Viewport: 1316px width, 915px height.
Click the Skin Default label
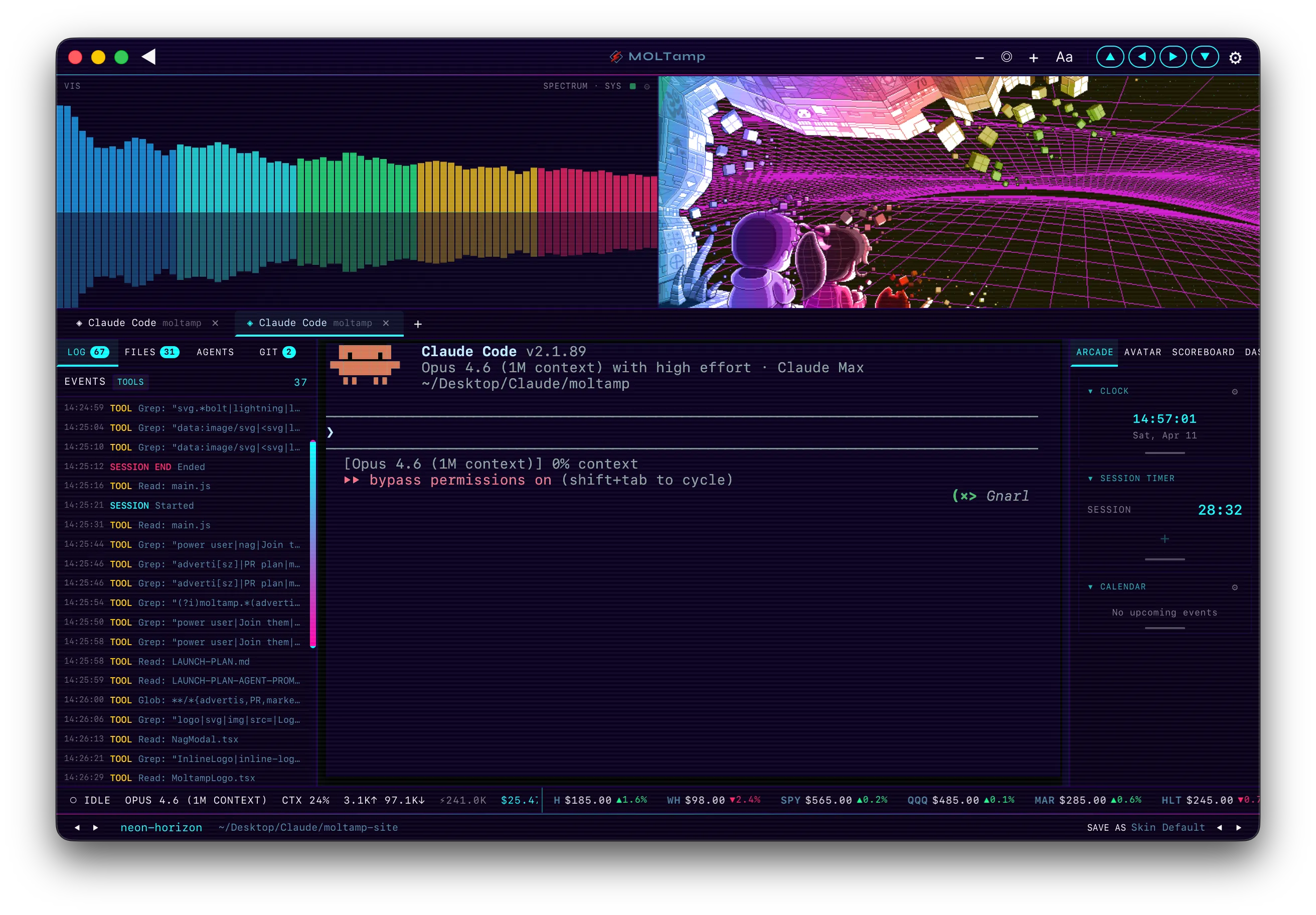pyautogui.click(x=1168, y=828)
